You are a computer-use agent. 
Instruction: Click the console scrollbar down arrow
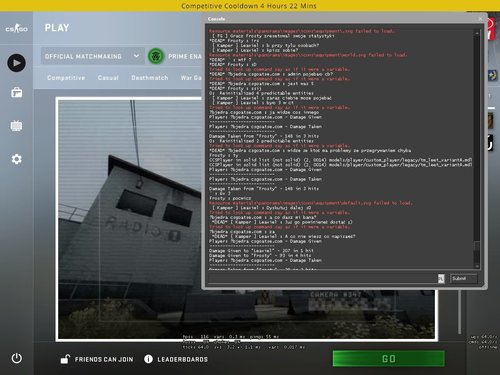[477, 266]
